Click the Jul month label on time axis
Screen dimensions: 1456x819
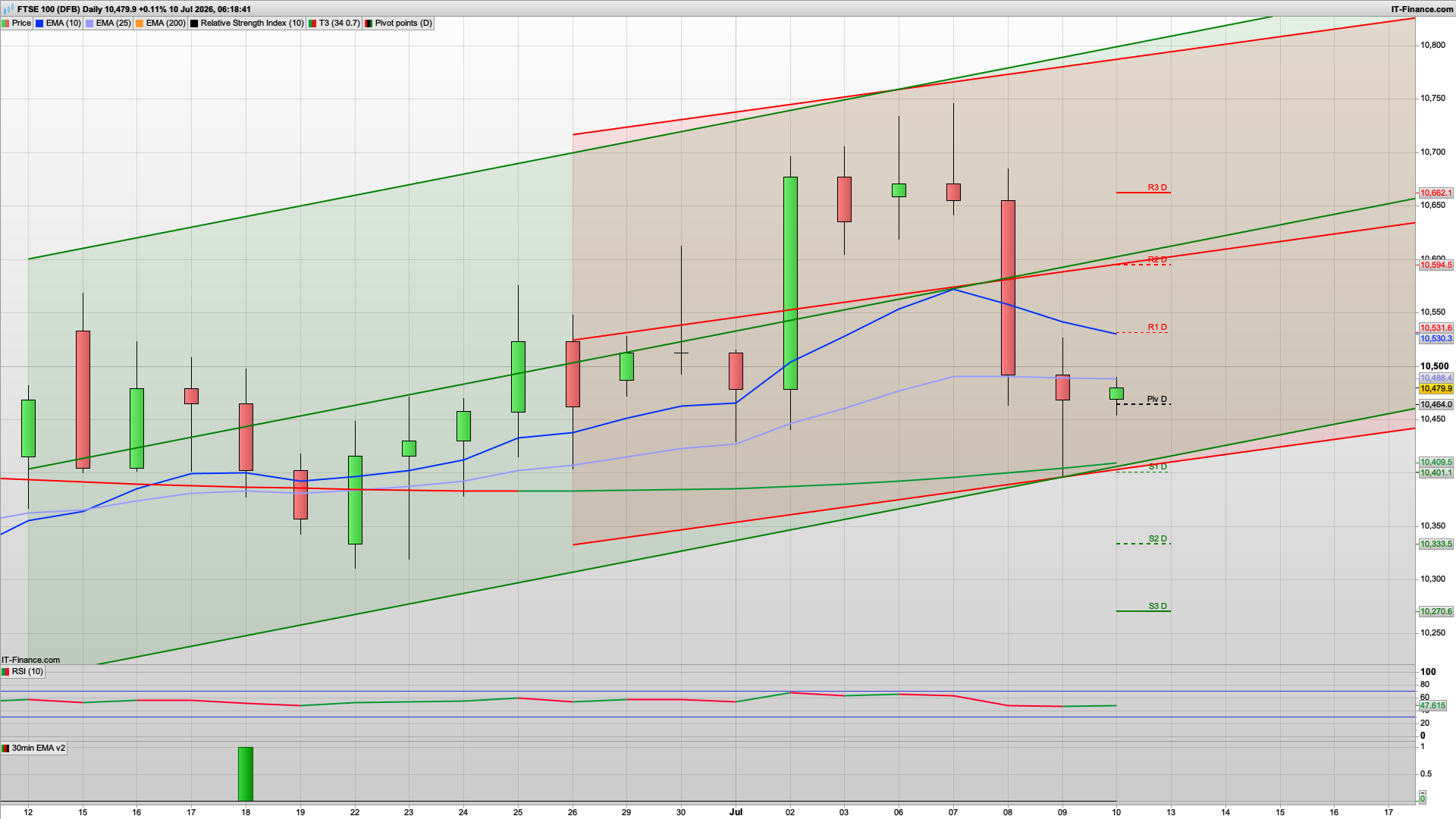coord(736,812)
